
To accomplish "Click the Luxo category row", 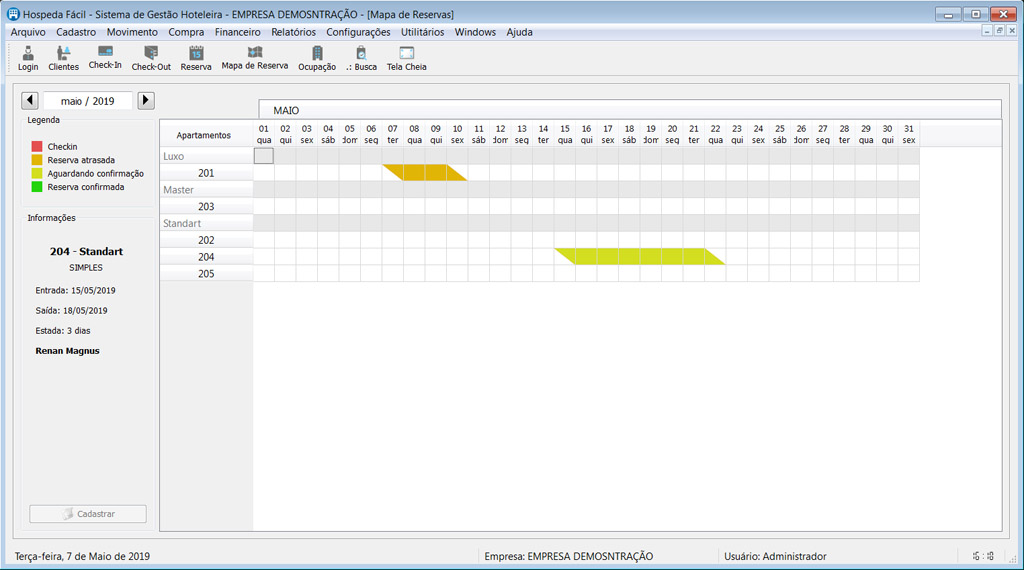I will (x=206, y=156).
